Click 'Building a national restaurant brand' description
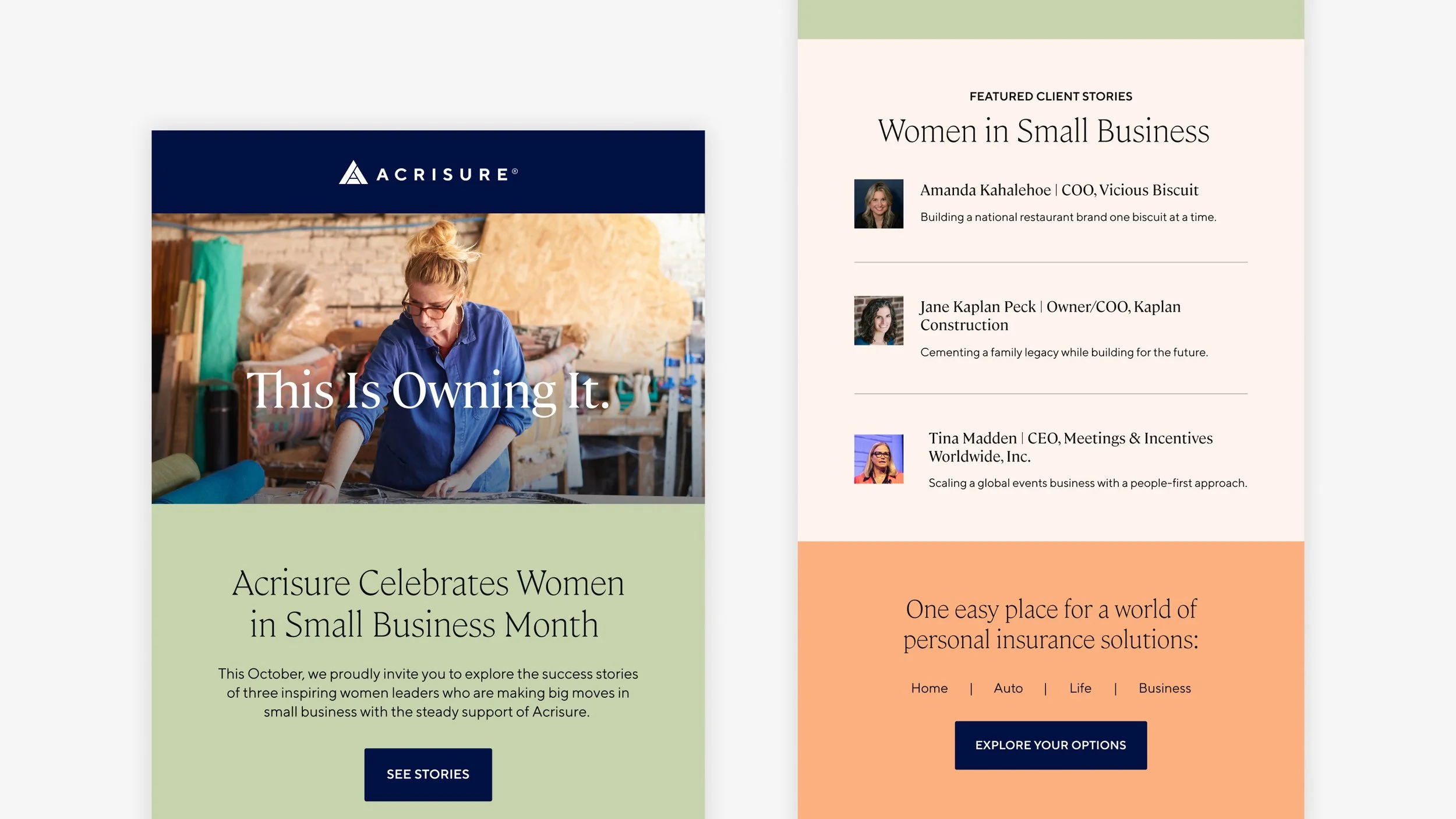The image size is (1456, 819). pos(1068,217)
